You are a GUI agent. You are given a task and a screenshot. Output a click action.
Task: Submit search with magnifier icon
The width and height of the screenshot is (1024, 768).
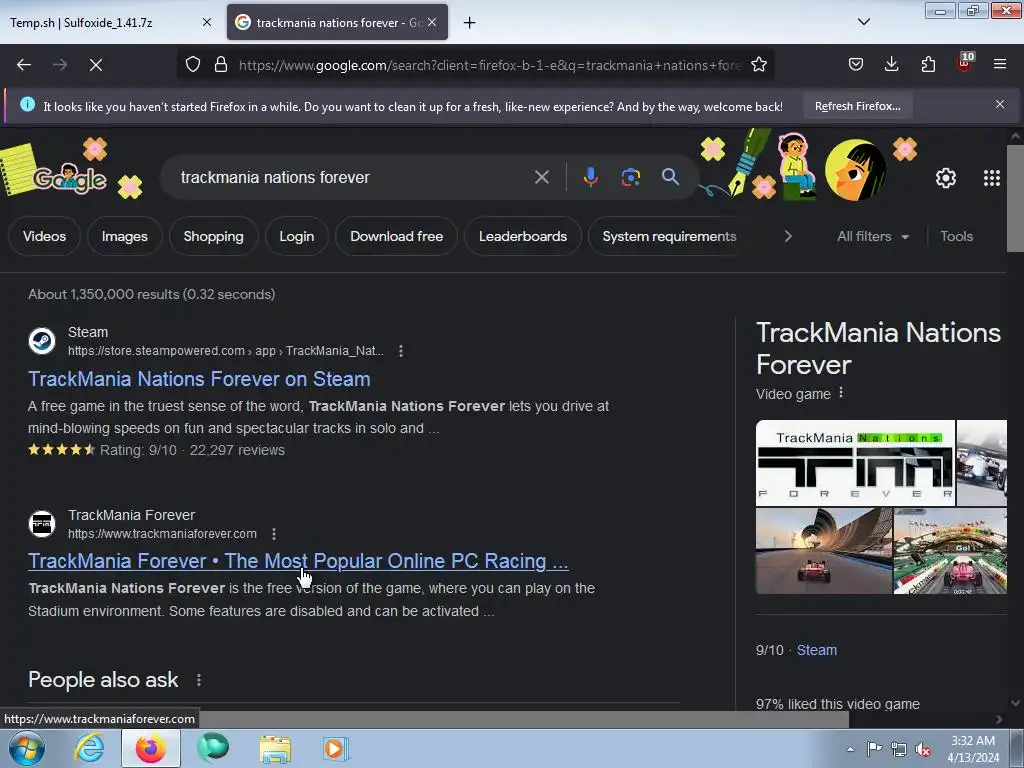670,177
